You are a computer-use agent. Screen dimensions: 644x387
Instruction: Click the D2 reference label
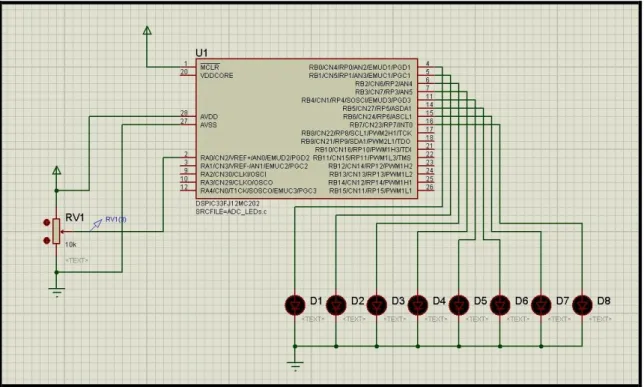pyautogui.click(x=358, y=301)
